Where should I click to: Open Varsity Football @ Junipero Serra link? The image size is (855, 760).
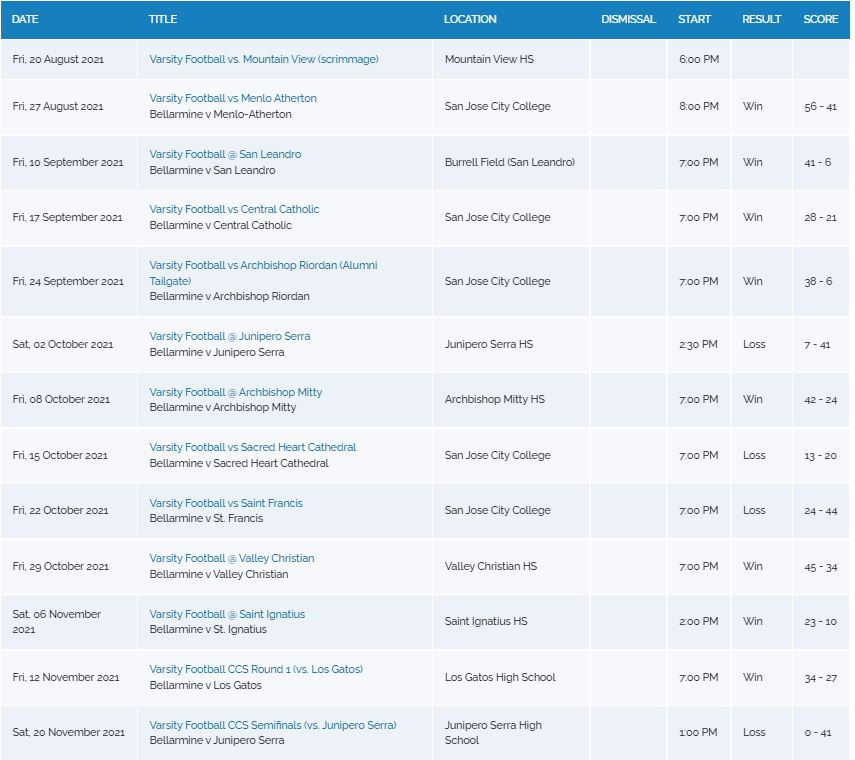(x=230, y=336)
